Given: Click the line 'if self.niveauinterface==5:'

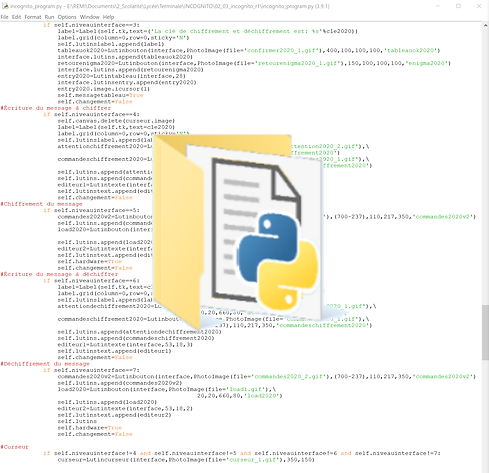Looking at the screenshot, I should click(x=92, y=210).
